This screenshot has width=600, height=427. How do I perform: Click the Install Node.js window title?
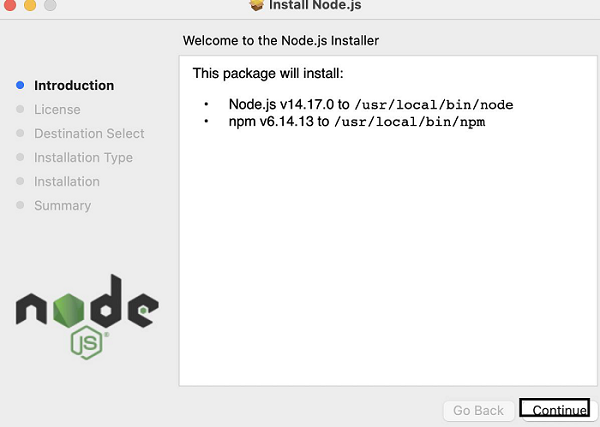click(x=314, y=7)
